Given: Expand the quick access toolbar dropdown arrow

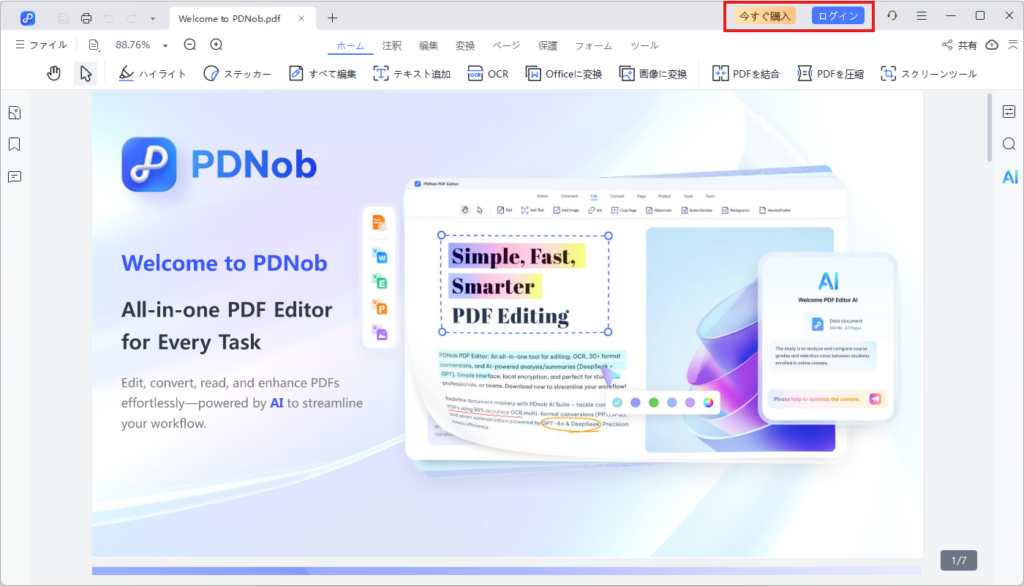Looking at the screenshot, I should click(x=152, y=18).
